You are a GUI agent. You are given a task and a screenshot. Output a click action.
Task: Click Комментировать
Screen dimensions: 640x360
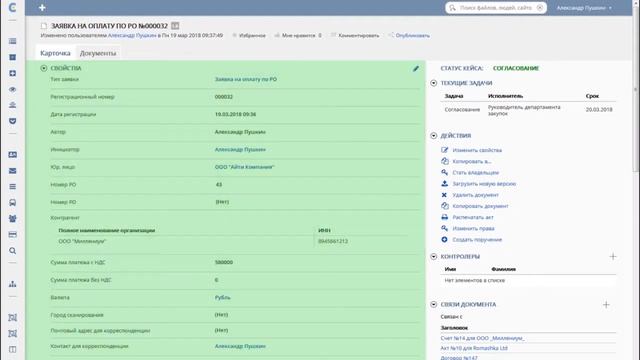[x=355, y=36]
